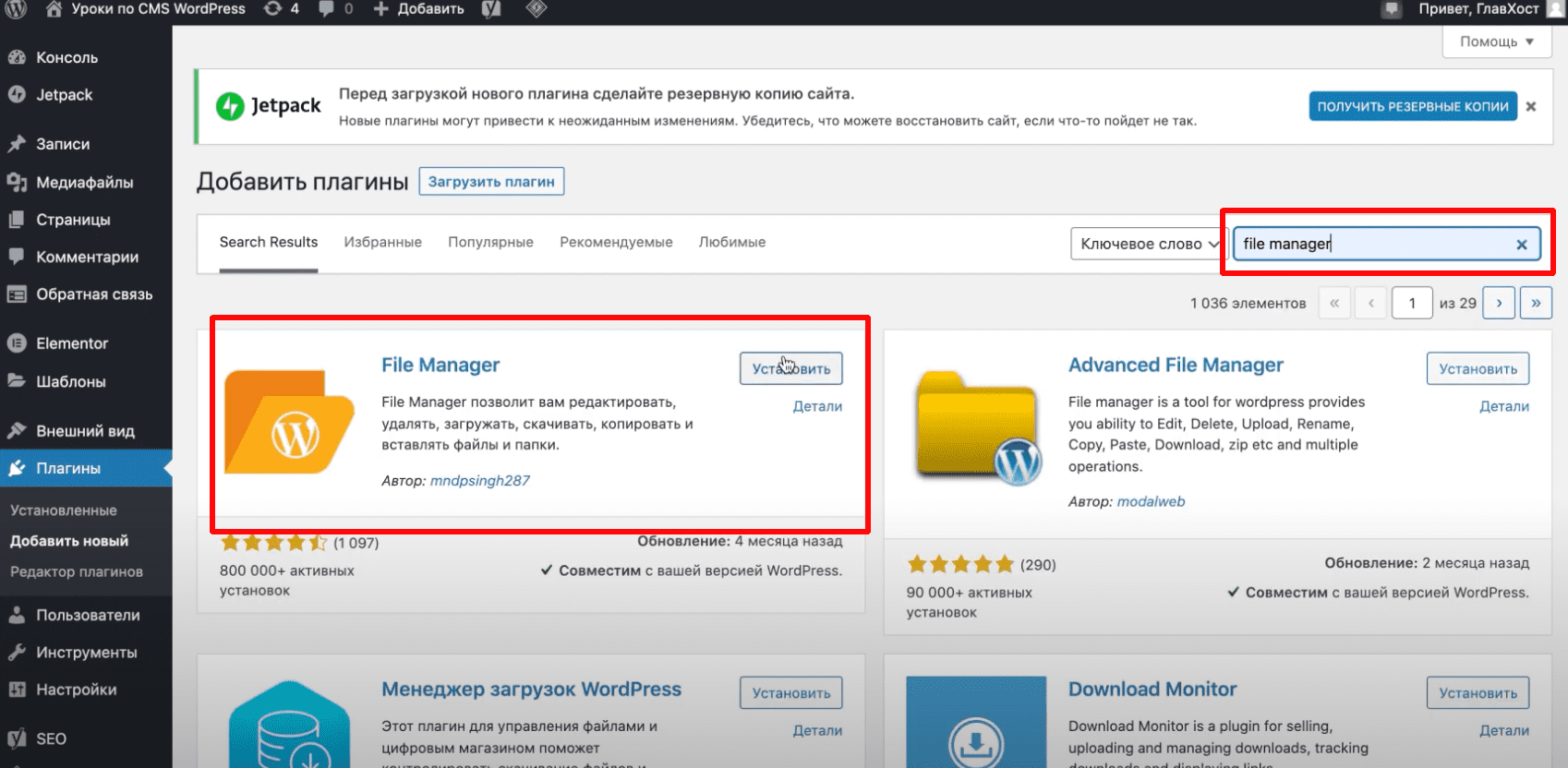Viewport: 1568px width, 768px height.
Task: Click the File Manager plugin folder thumbnail
Action: [x=289, y=422]
